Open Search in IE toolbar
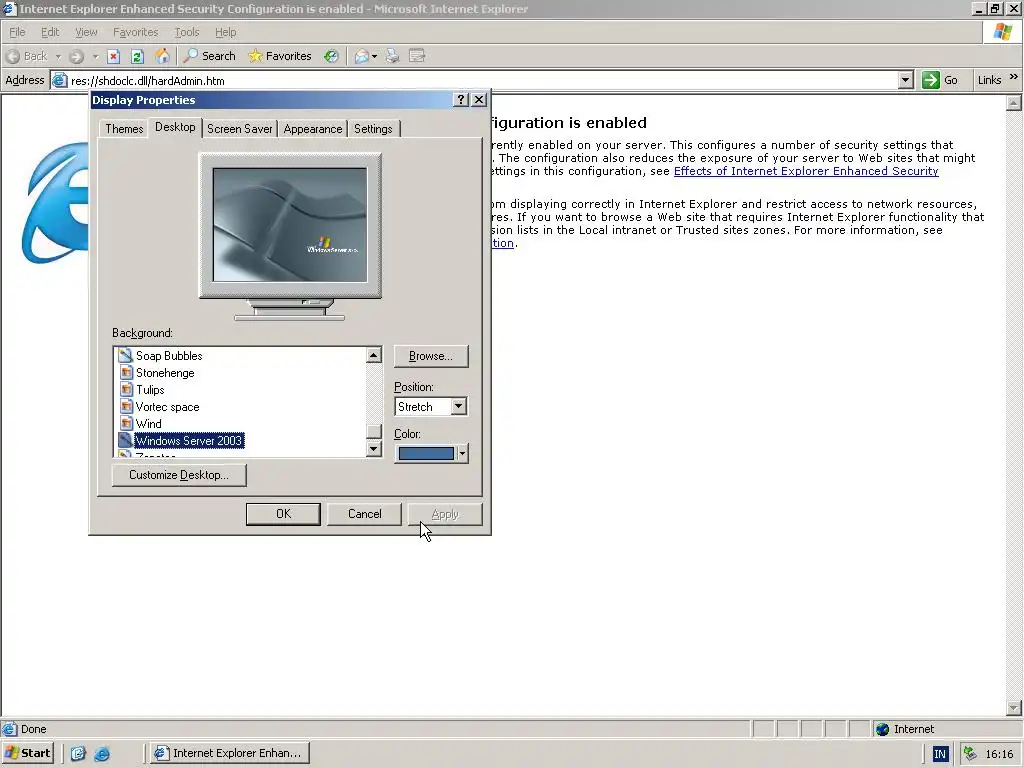The image size is (1024, 768). (209, 56)
